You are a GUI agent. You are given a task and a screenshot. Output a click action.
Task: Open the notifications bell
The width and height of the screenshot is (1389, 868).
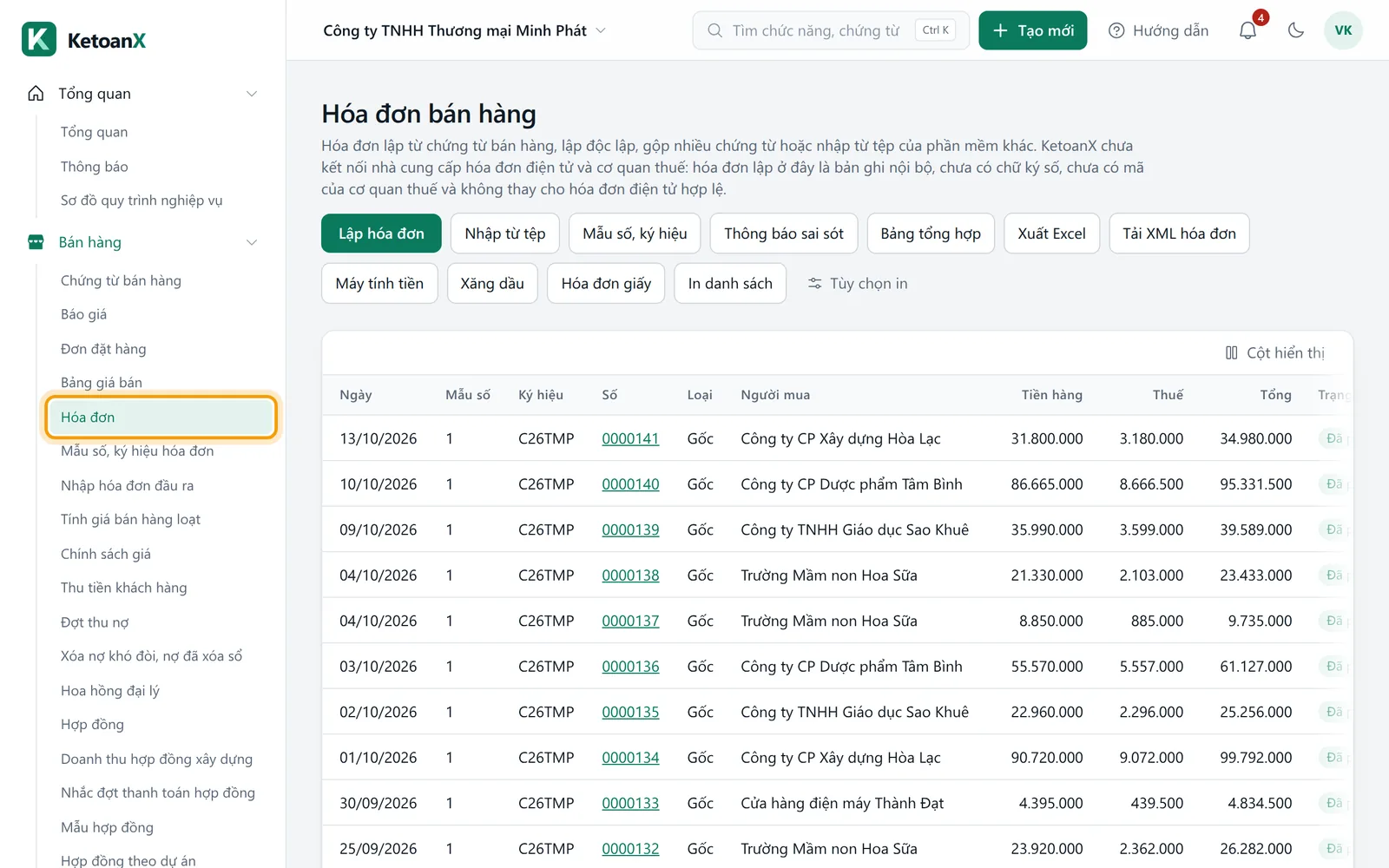(1247, 30)
